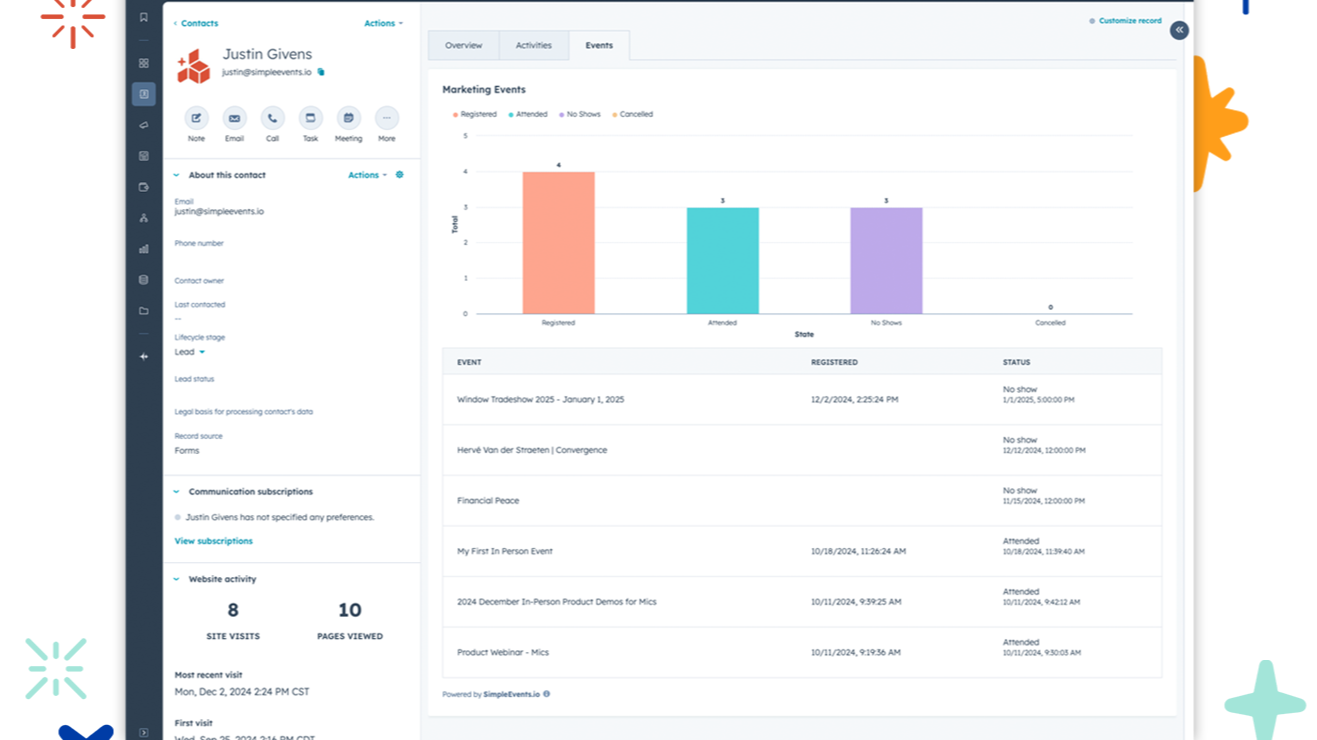Toggle the No Shows series in the chart legend
This screenshot has height=740, width=1317.
pos(580,114)
